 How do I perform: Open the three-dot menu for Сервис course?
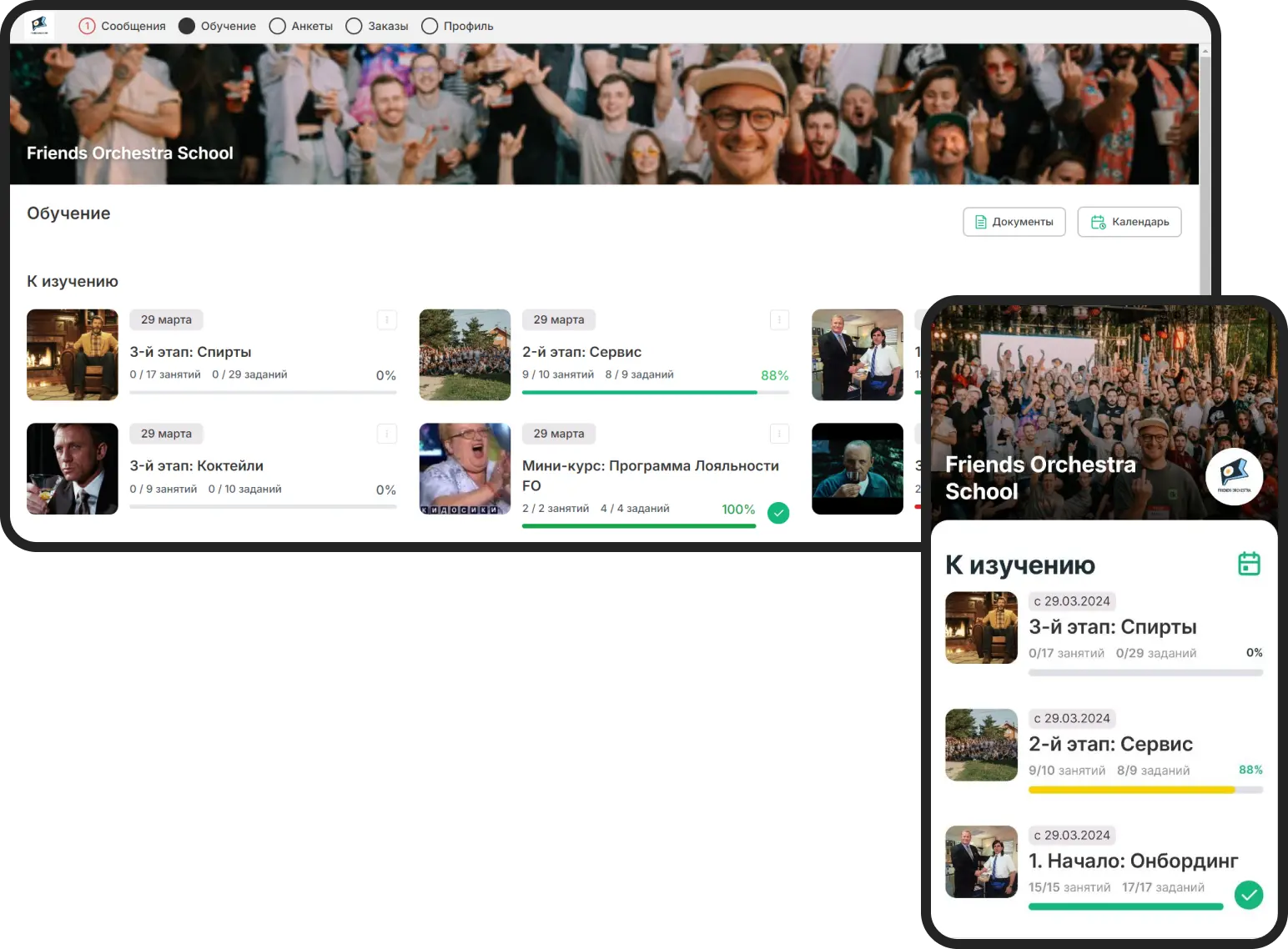pyautogui.click(x=779, y=319)
